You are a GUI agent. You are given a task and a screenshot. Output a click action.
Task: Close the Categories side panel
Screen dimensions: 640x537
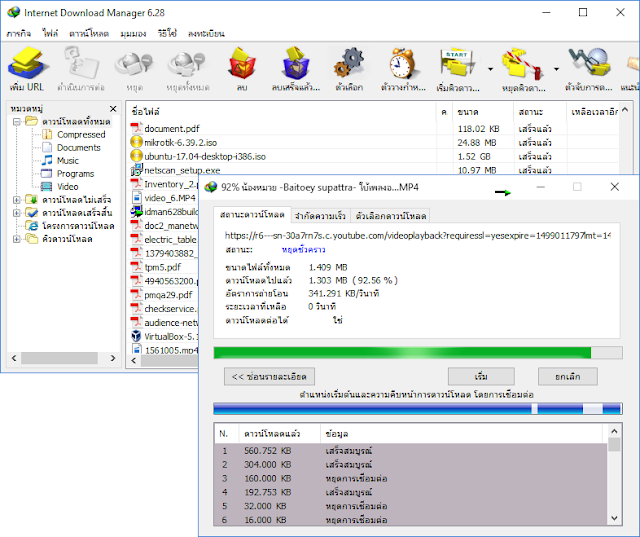pos(113,109)
